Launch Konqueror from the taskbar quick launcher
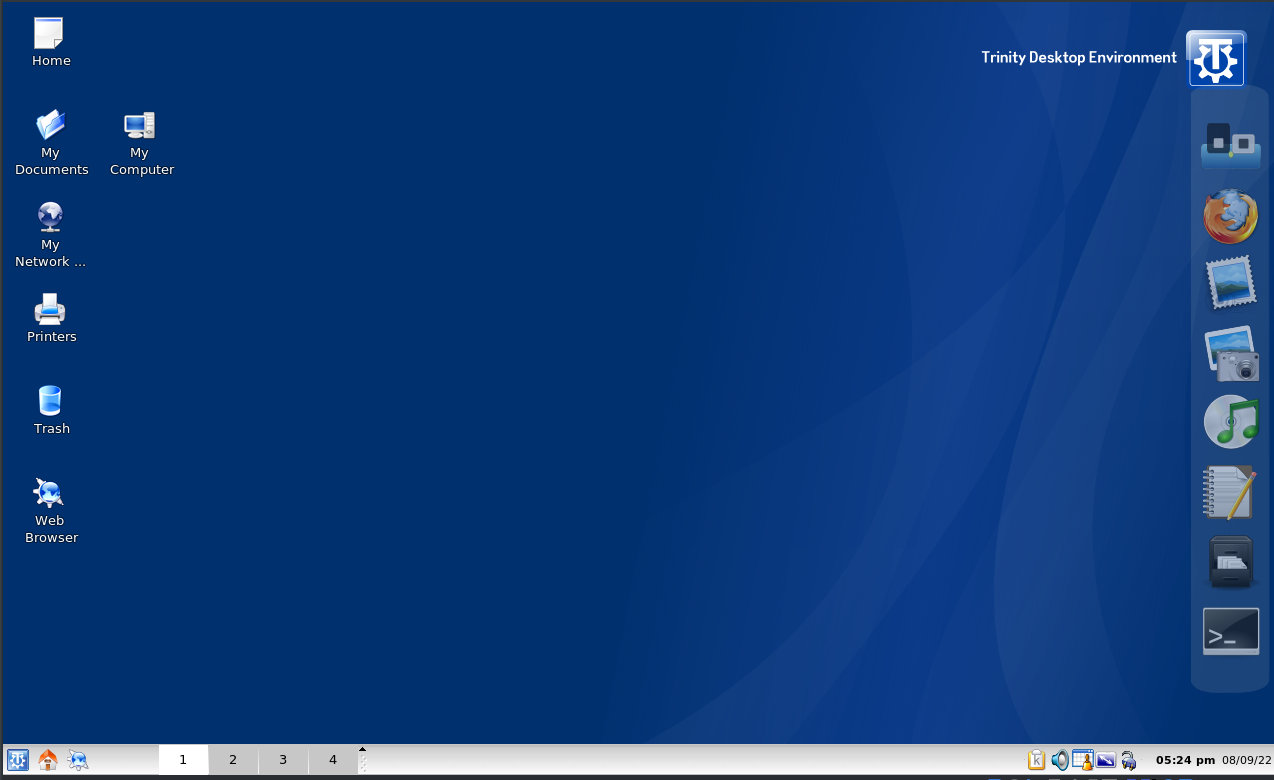Image resolution: width=1274 pixels, height=780 pixels. (x=78, y=760)
